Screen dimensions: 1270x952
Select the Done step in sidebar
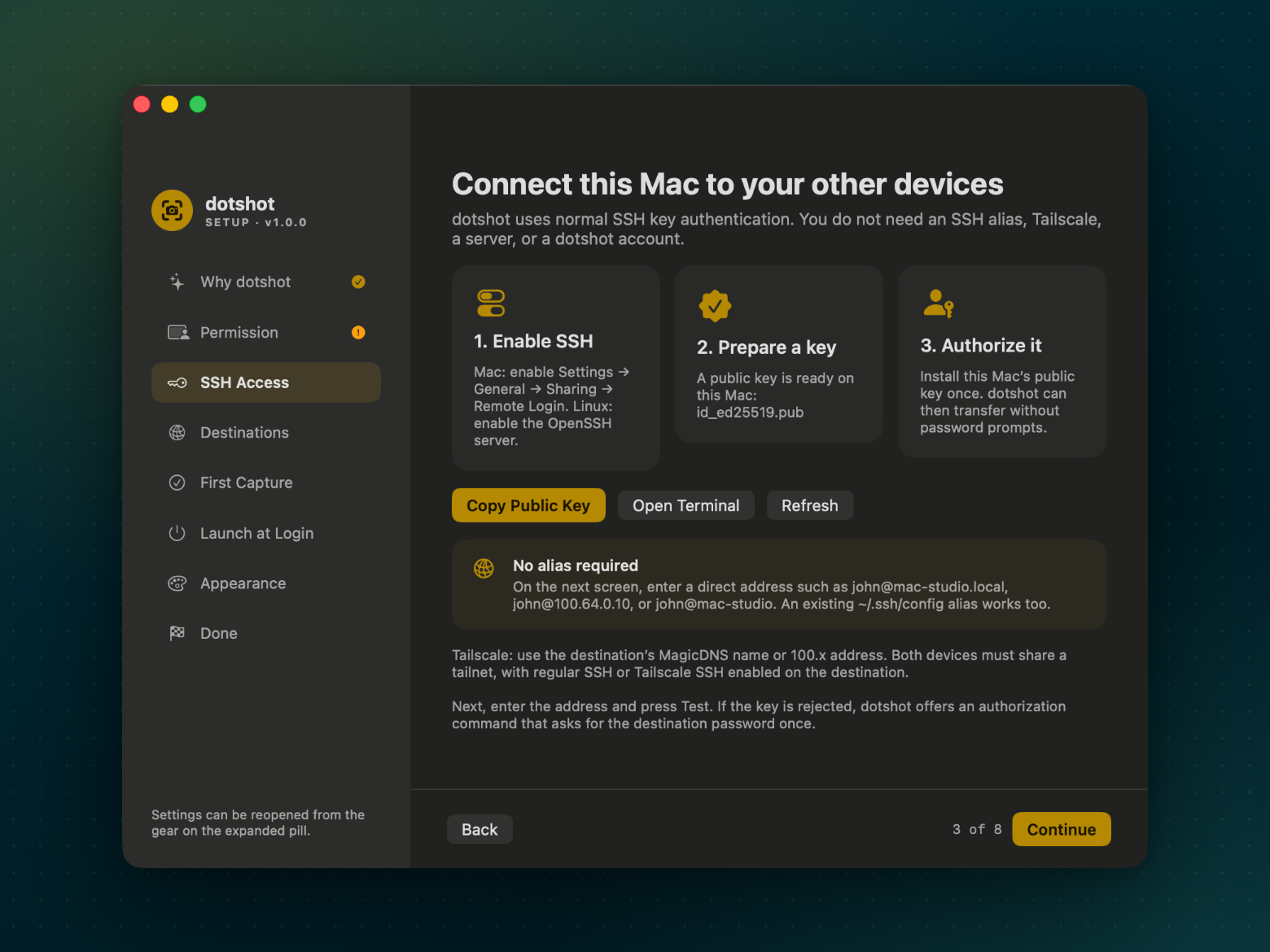tap(266, 633)
